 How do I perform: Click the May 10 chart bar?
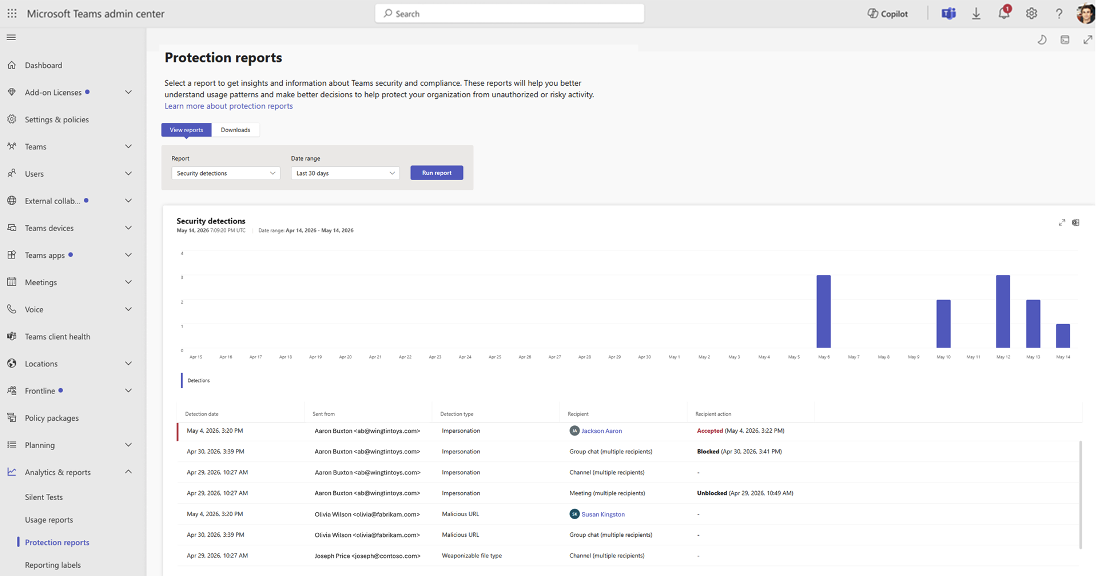(x=944, y=324)
